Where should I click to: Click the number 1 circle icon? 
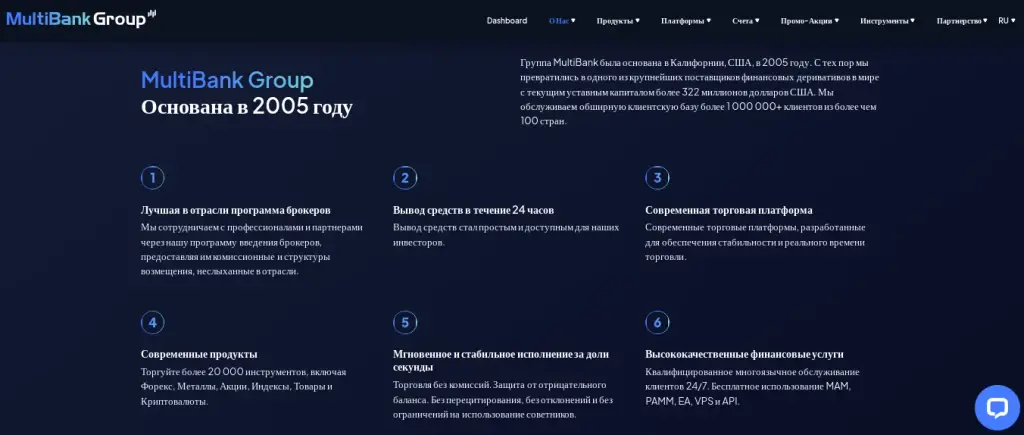pos(153,178)
